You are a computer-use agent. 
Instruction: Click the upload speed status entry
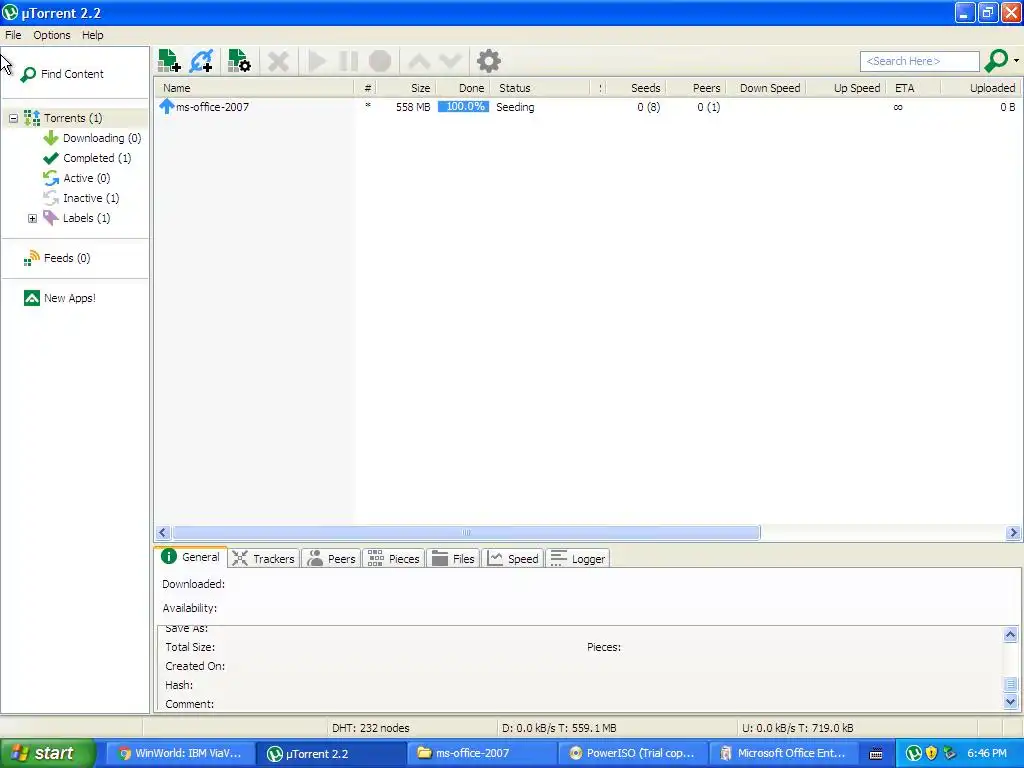pyautogui.click(x=797, y=728)
